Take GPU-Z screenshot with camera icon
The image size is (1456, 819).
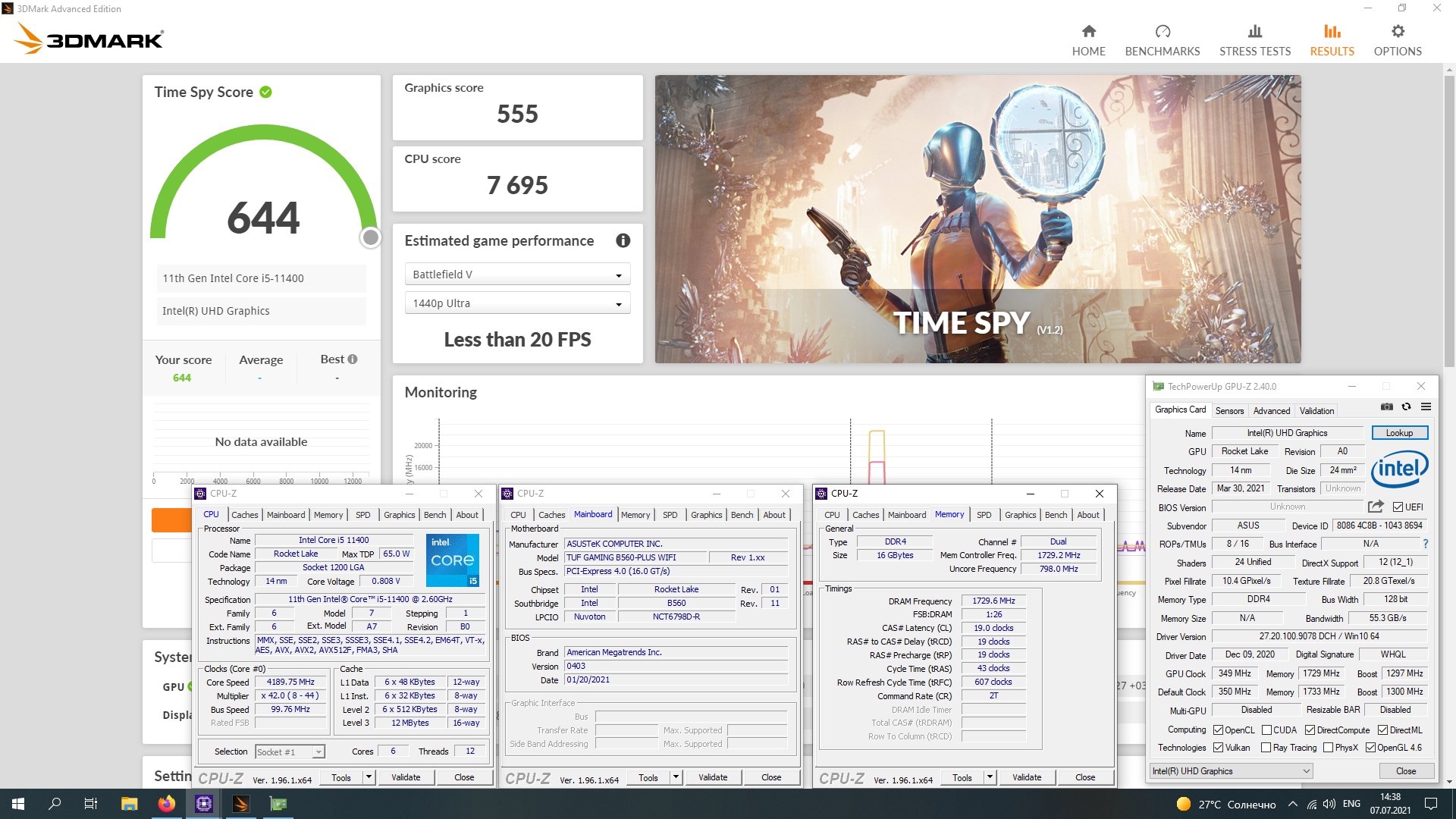pos(1387,407)
